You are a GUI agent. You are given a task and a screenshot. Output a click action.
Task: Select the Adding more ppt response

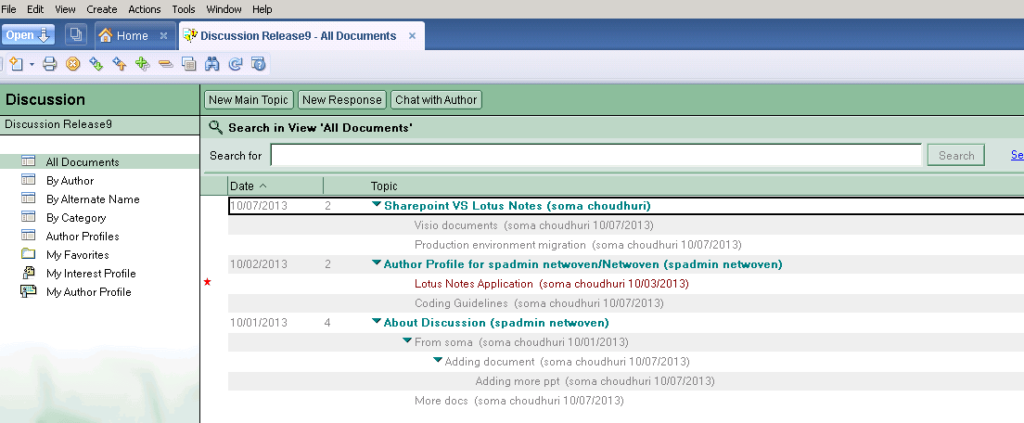point(595,381)
